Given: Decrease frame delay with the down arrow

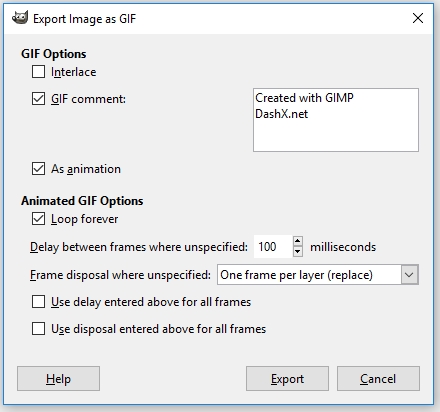Looking at the screenshot, I should (298, 252).
